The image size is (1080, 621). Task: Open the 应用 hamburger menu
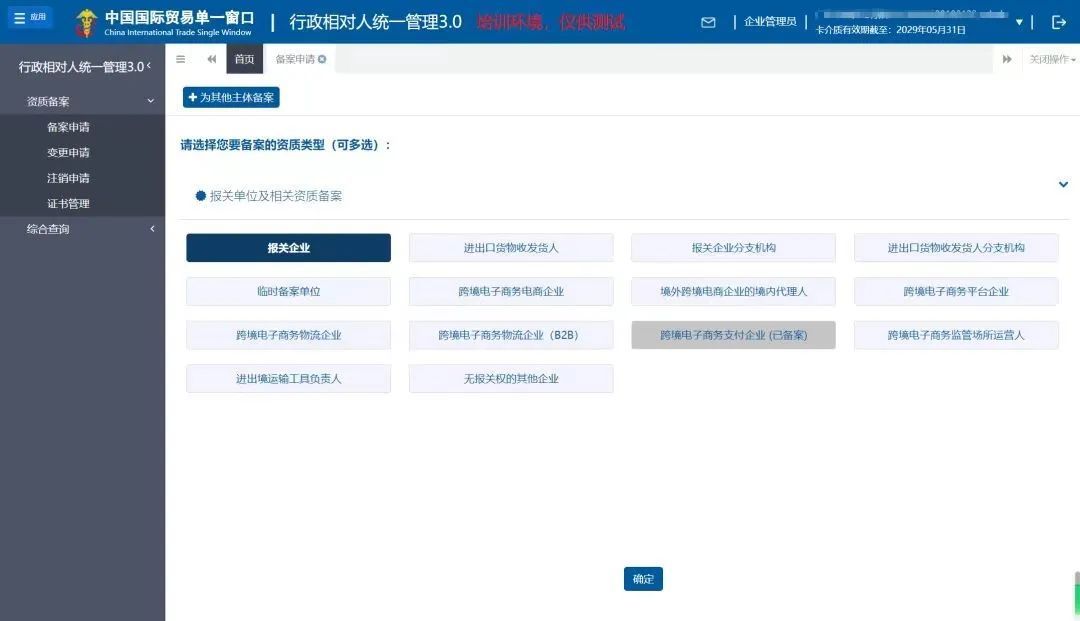click(30, 17)
